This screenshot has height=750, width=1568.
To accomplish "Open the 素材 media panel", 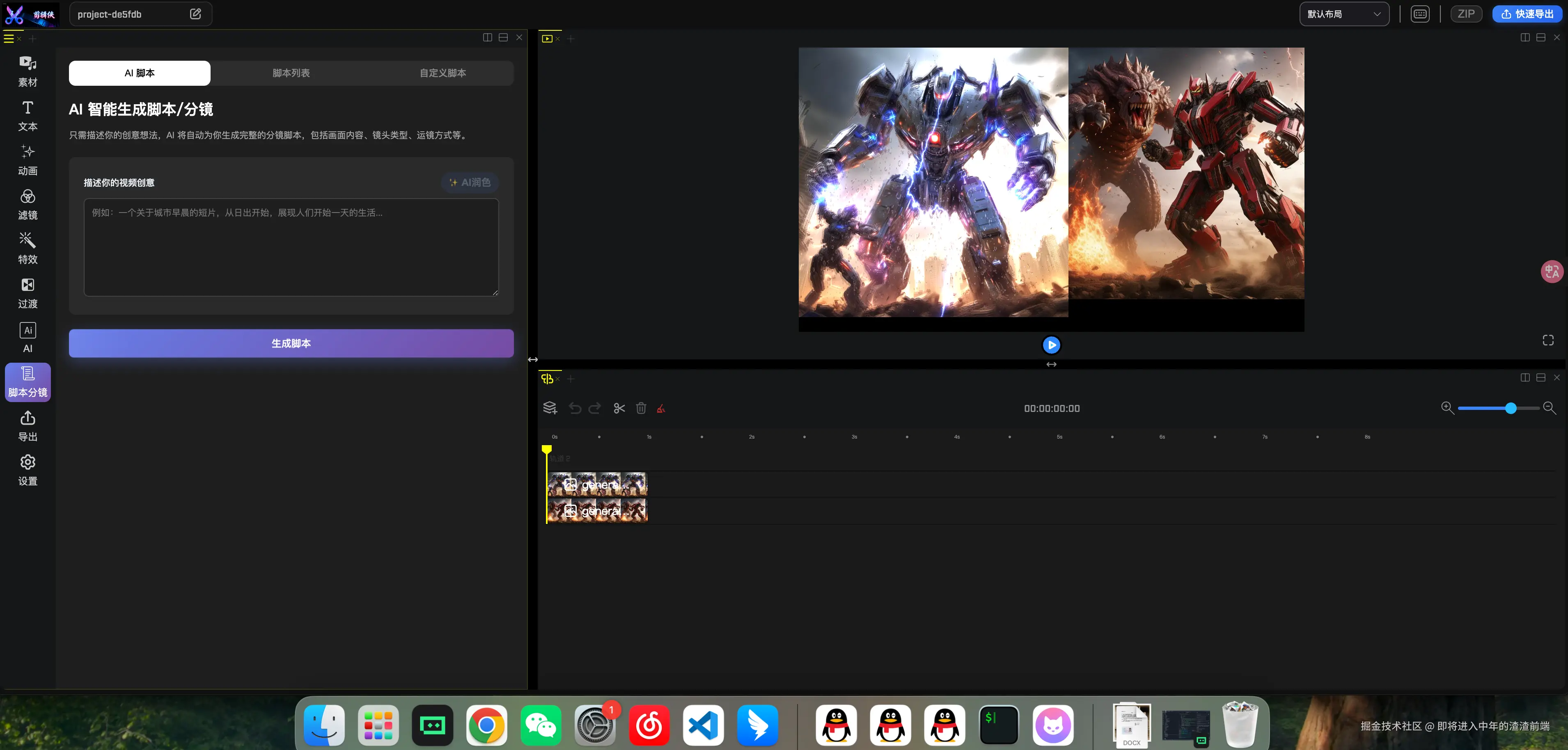I will click(28, 71).
